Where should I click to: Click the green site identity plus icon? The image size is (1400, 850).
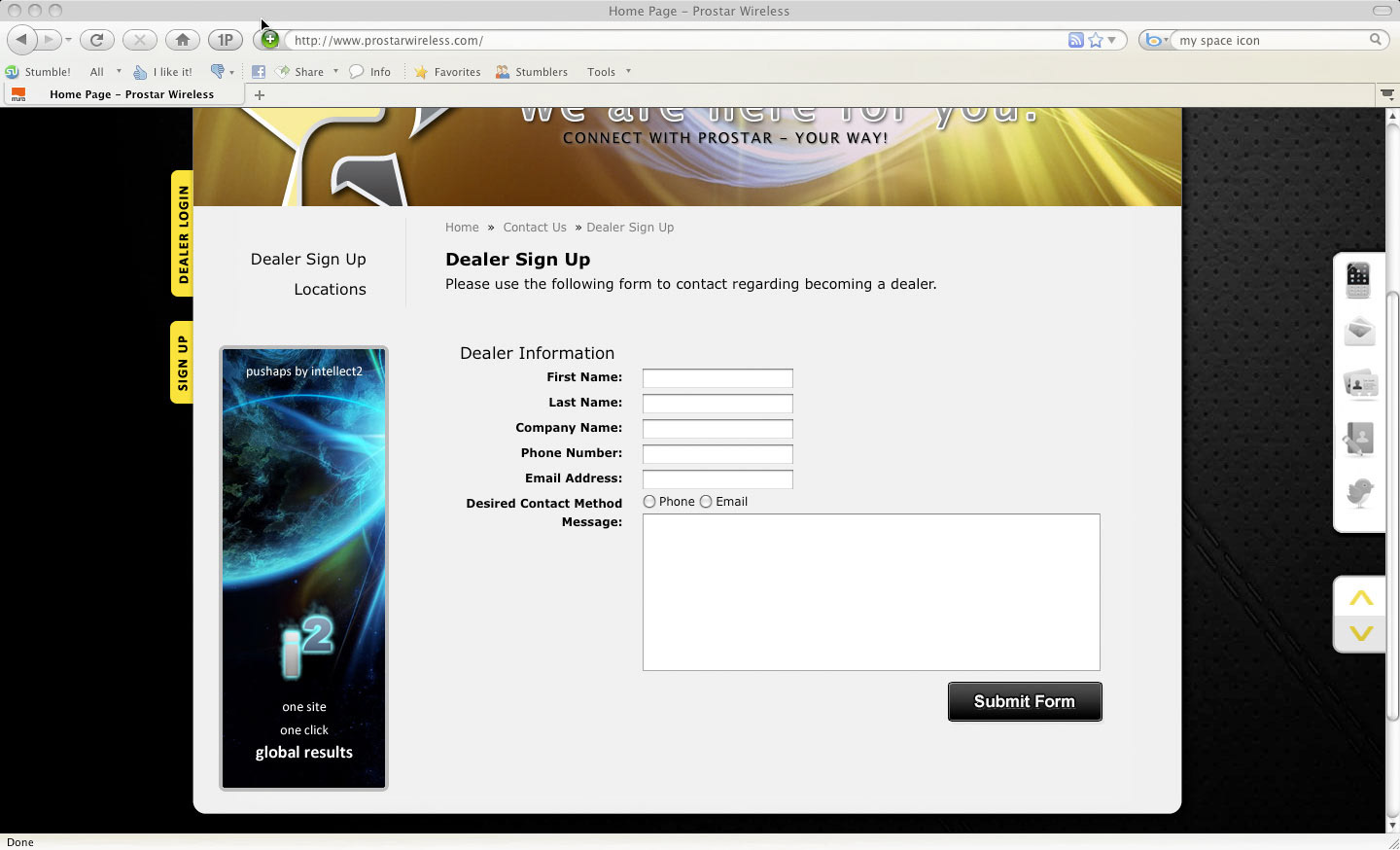(x=270, y=40)
